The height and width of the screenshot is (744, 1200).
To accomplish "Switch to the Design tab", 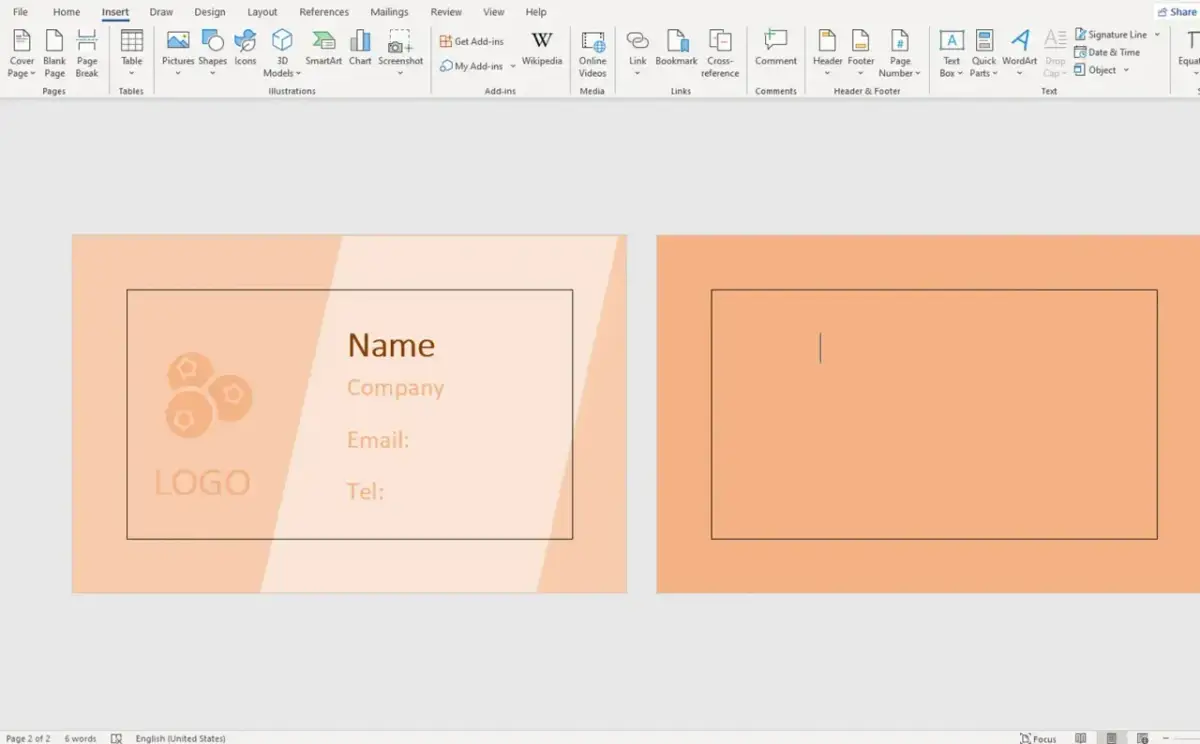I will click(209, 12).
